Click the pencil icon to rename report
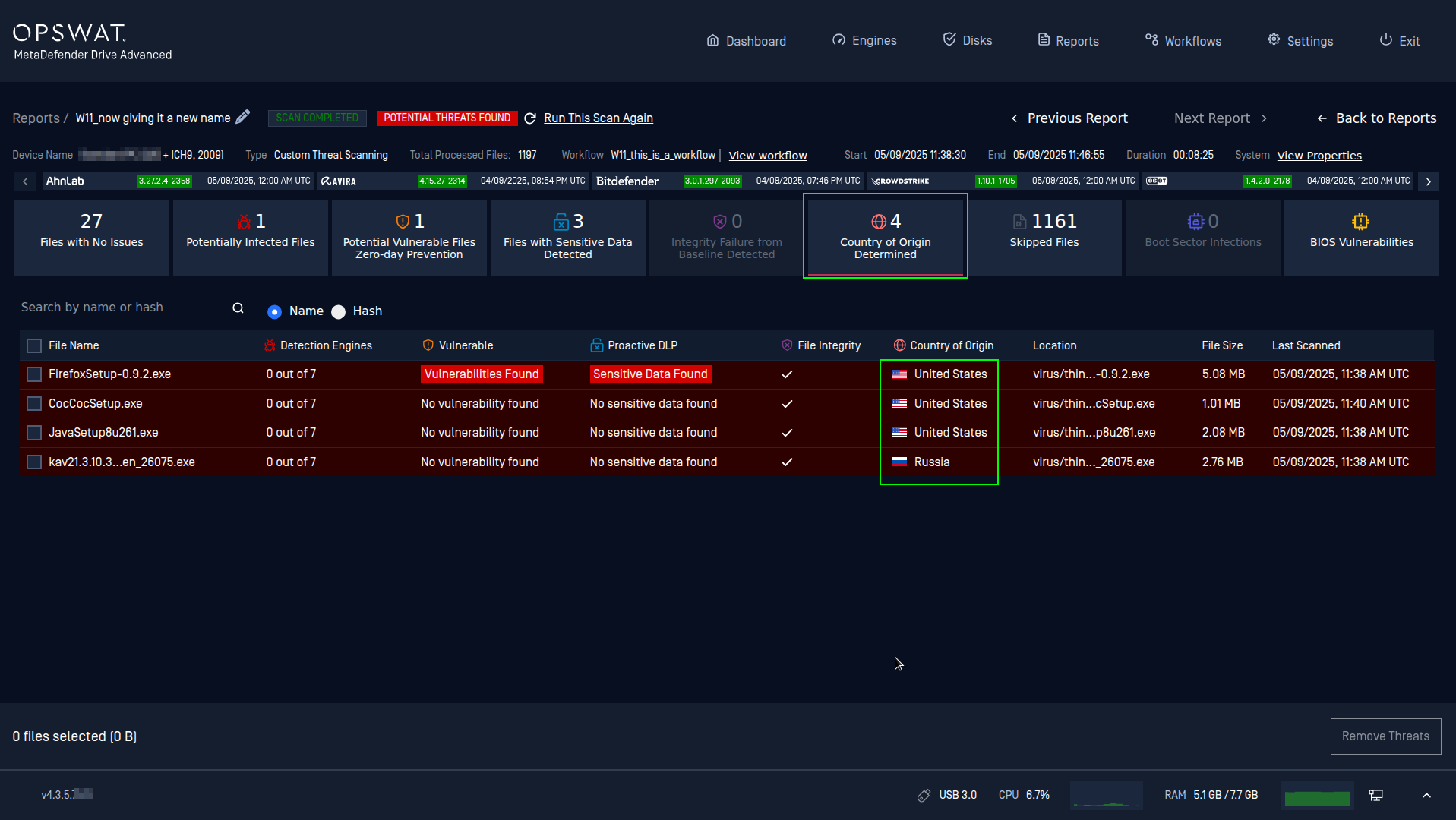 [x=243, y=117]
